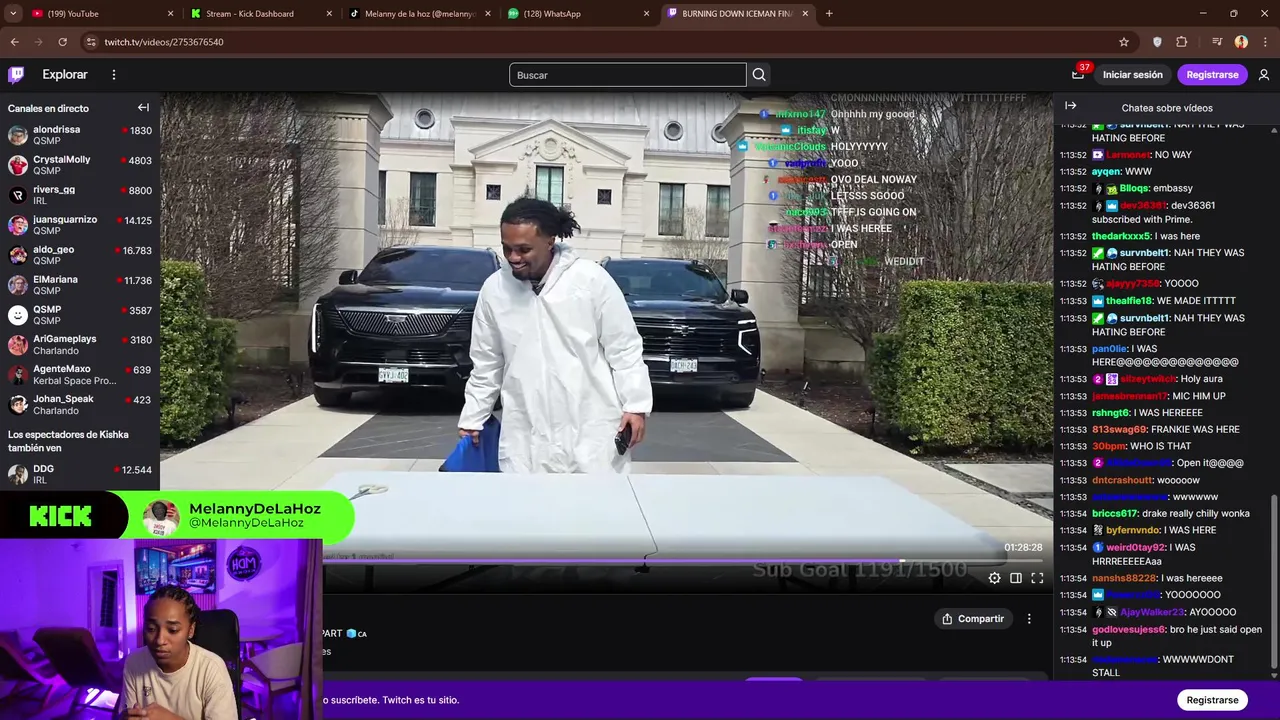This screenshot has height=720, width=1280.
Task: Open the AriGameplays channel
Action: point(80,345)
